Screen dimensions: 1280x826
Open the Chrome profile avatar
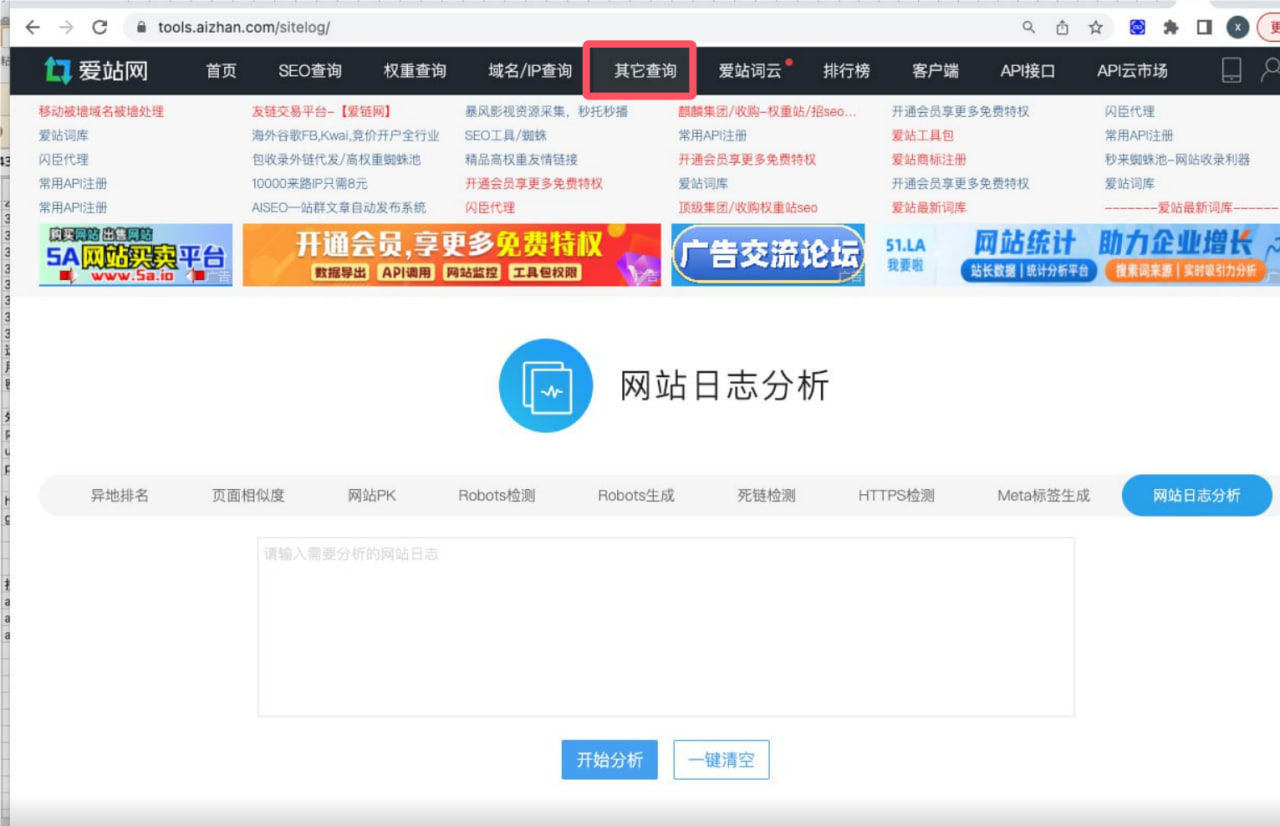tap(1238, 27)
